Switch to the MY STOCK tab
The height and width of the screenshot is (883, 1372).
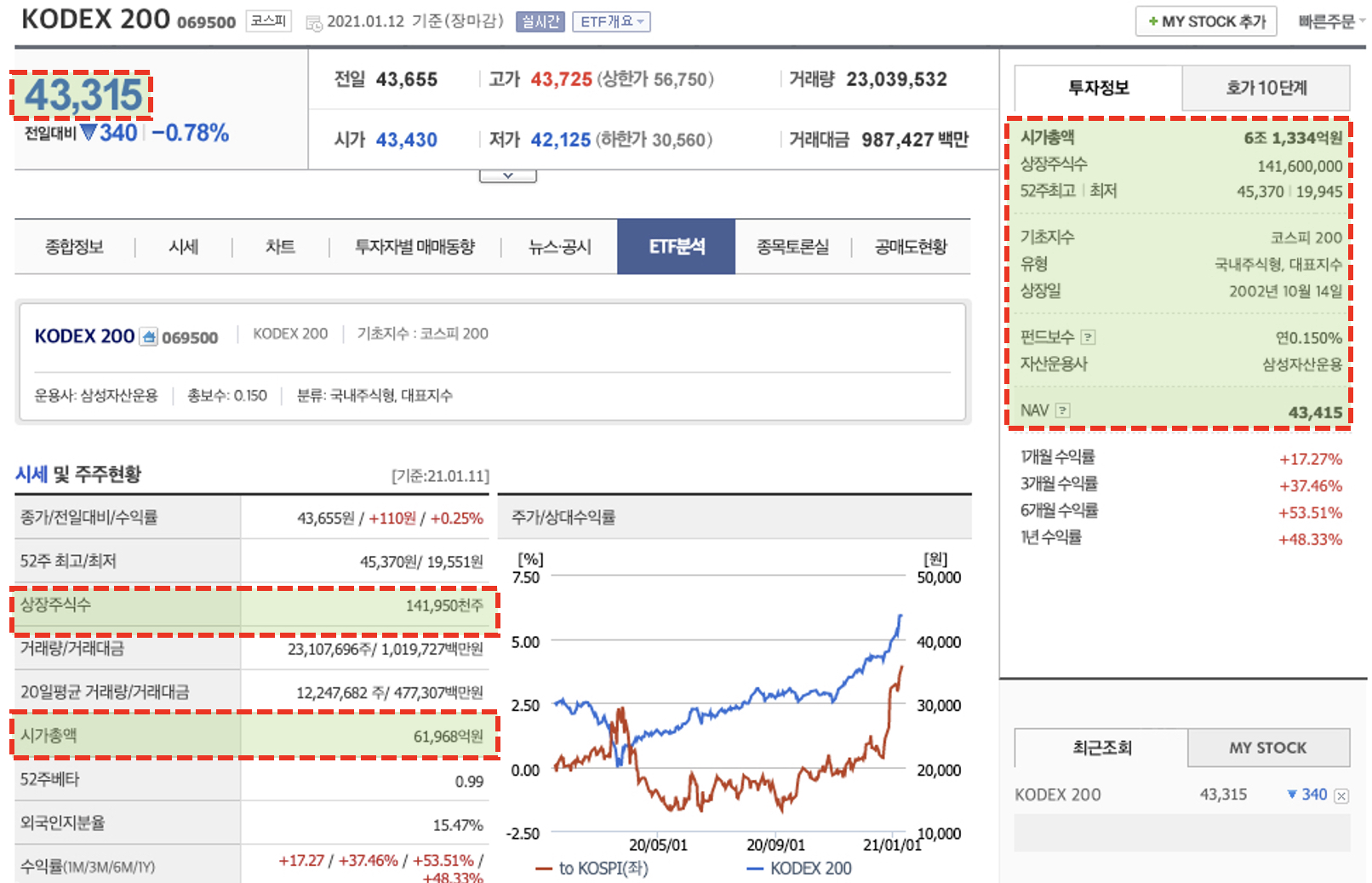[1268, 748]
